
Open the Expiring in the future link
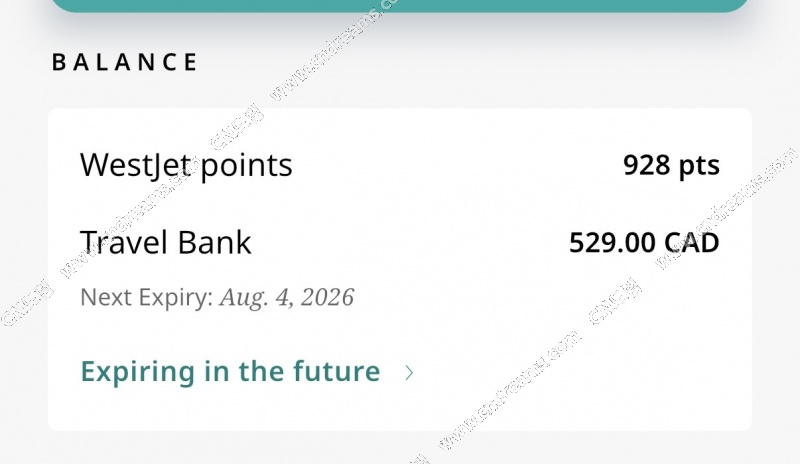click(230, 372)
